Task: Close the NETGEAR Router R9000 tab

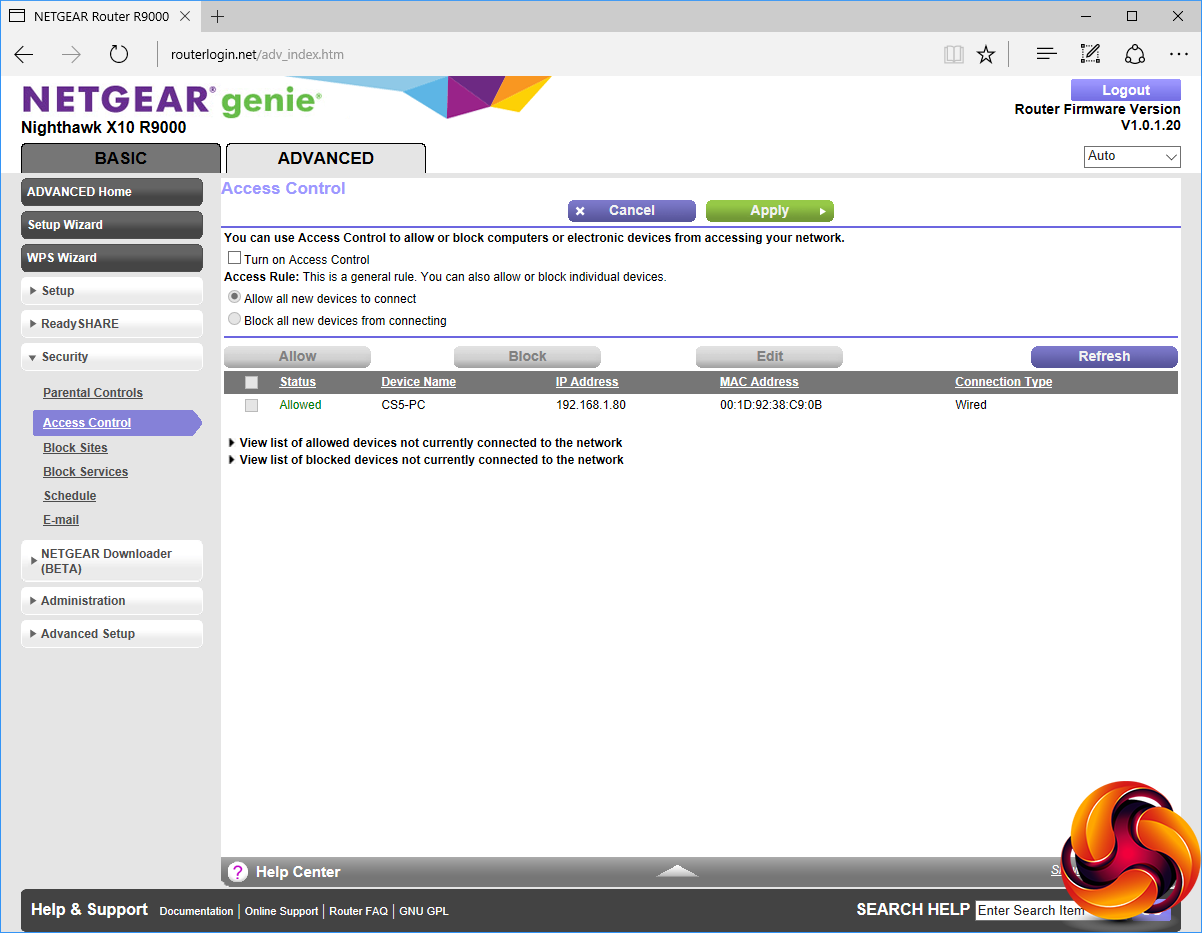Action: pos(185,16)
